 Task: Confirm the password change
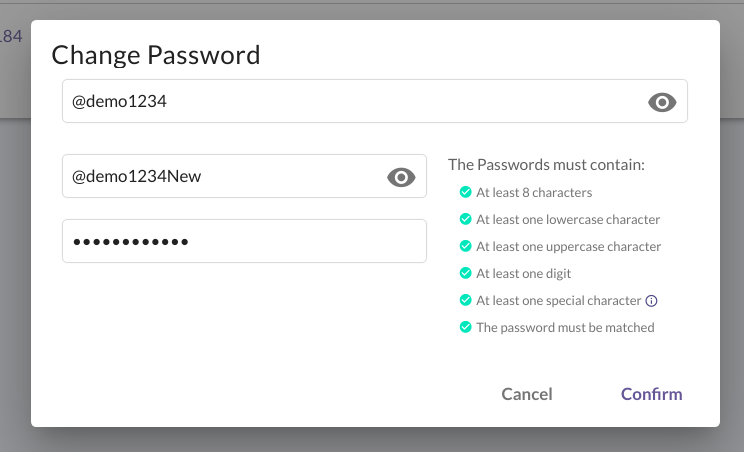(651, 394)
